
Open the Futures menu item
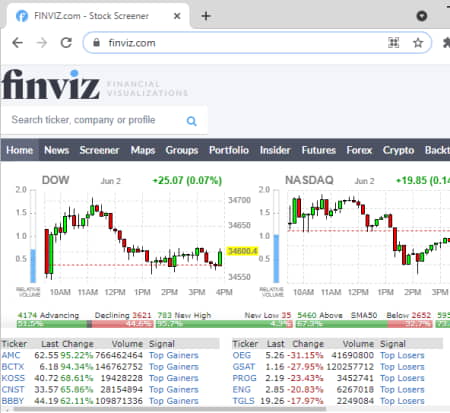click(x=319, y=150)
